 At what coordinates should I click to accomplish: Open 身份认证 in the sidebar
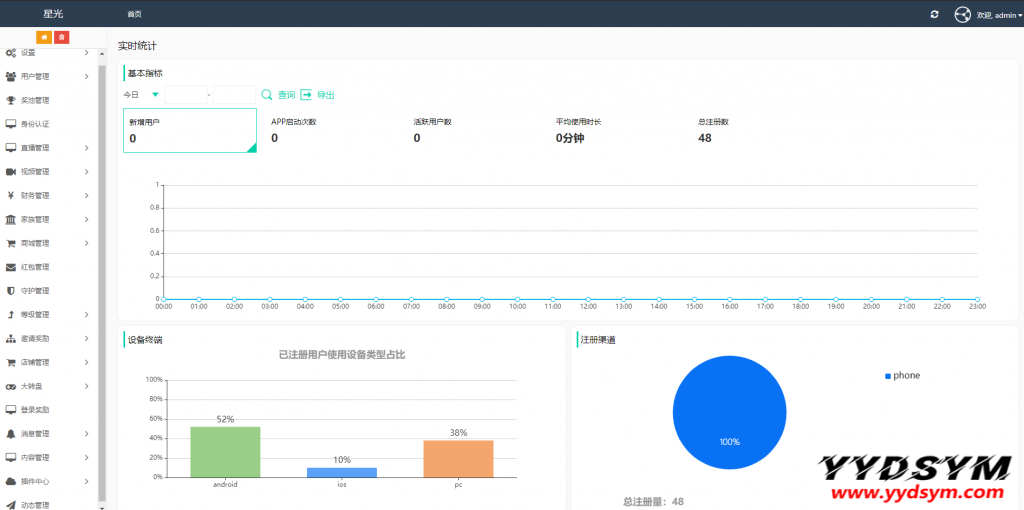(35, 124)
